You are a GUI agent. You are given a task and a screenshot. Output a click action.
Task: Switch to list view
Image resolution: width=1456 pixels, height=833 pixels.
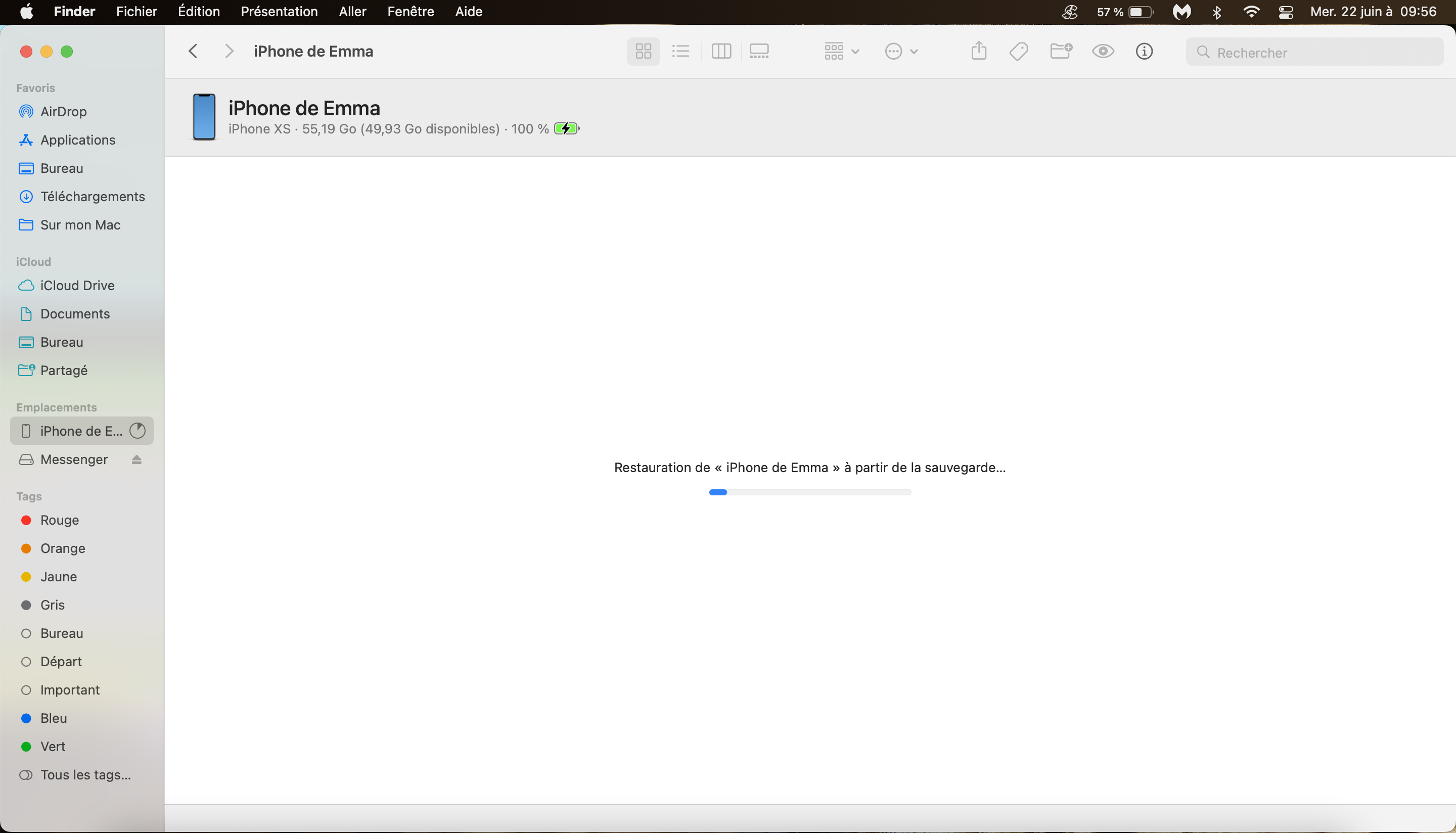point(680,52)
